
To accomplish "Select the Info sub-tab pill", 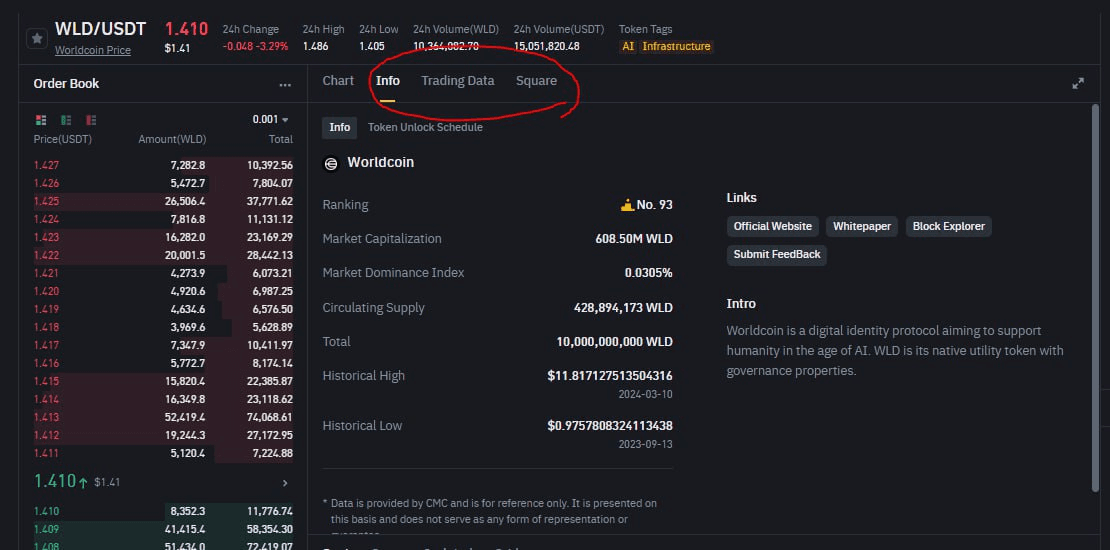I will 340,127.
